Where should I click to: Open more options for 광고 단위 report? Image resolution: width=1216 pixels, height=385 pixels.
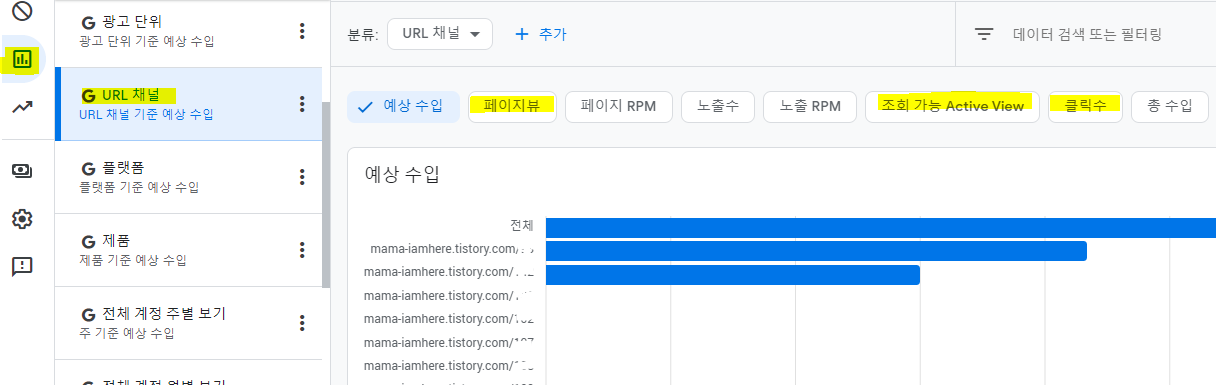tap(302, 31)
